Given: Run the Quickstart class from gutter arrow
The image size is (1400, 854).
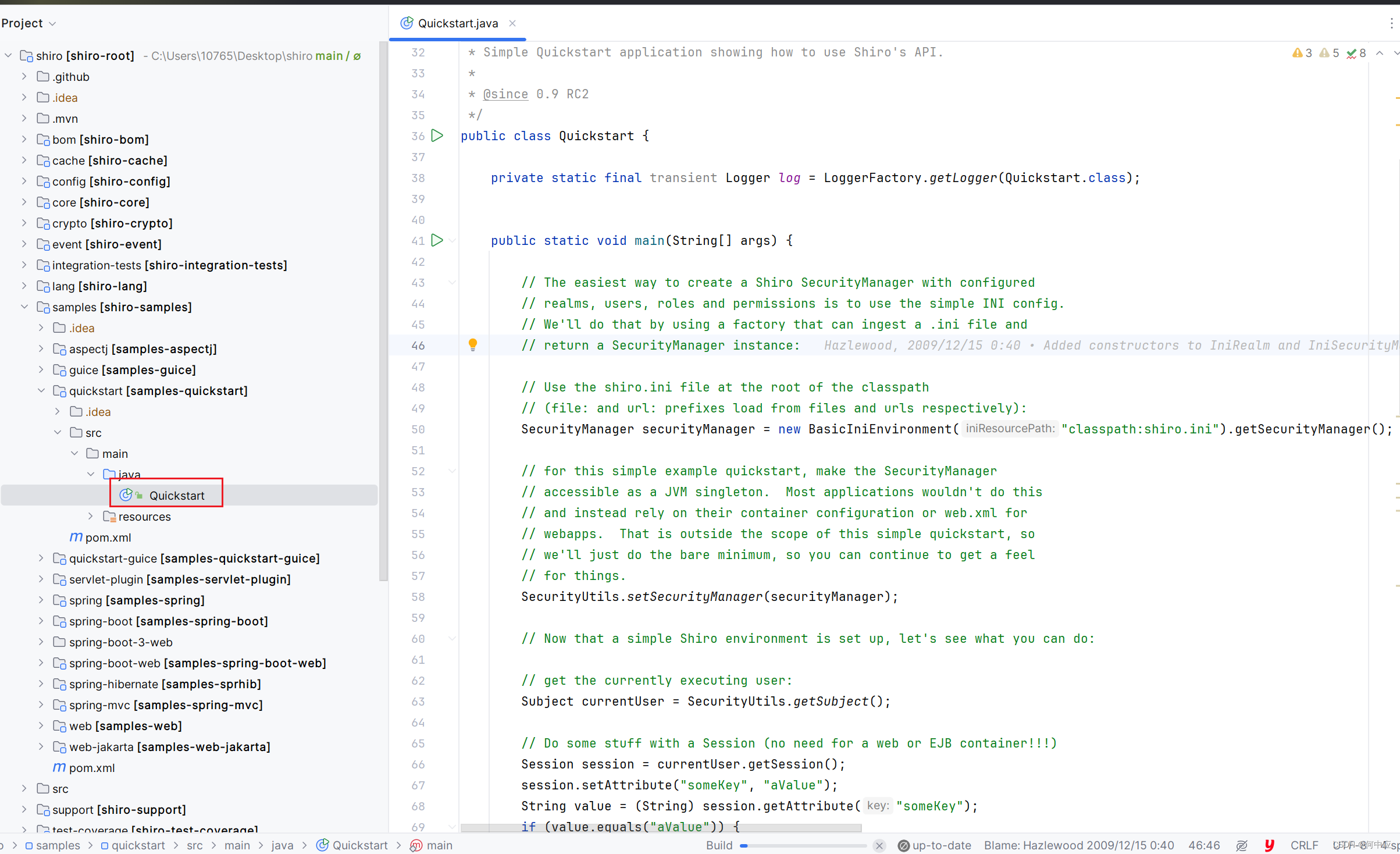Looking at the screenshot, I should tap(437, 136).
